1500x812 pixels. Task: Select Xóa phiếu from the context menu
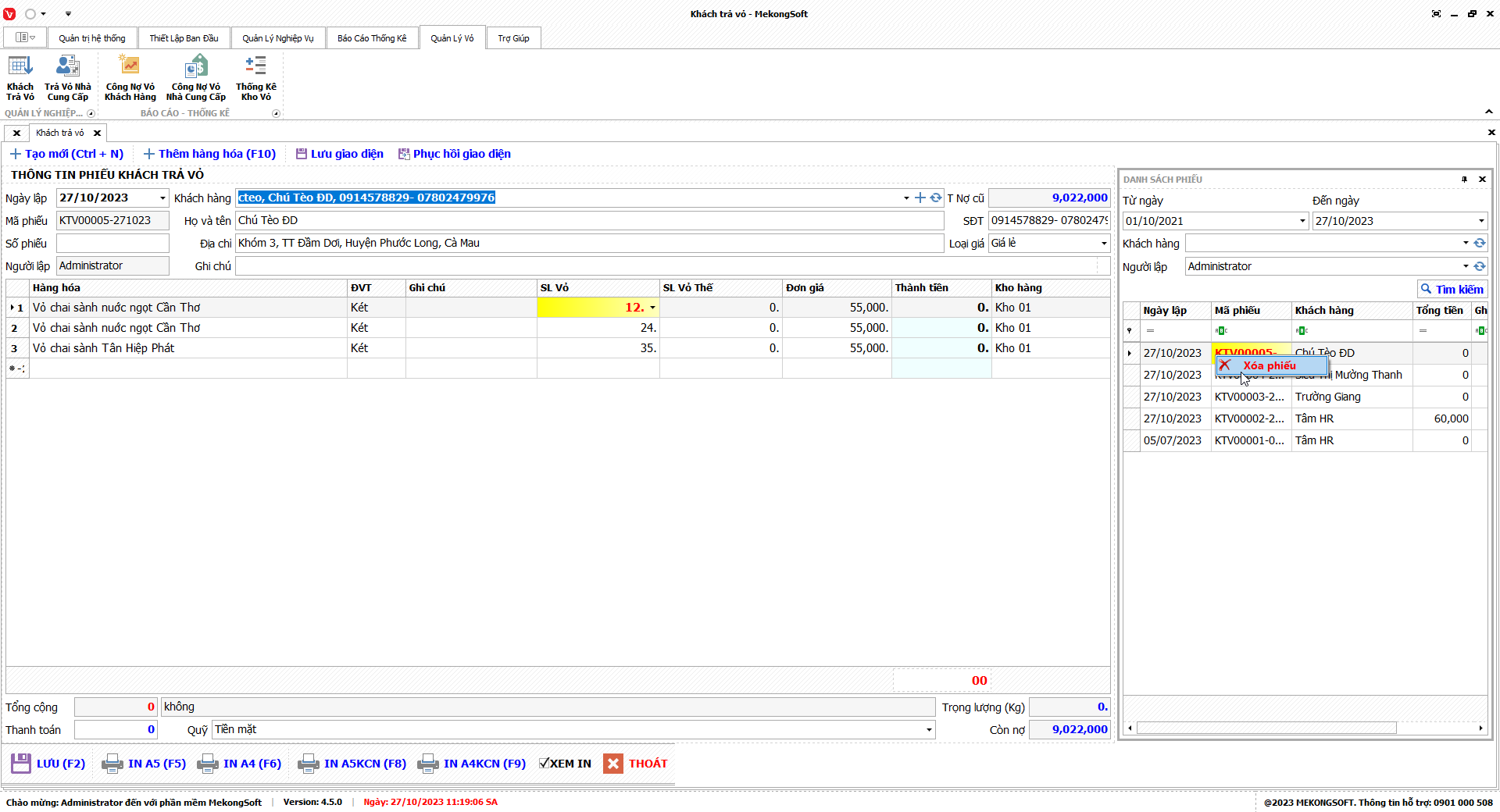click(x=1270, y=365)
